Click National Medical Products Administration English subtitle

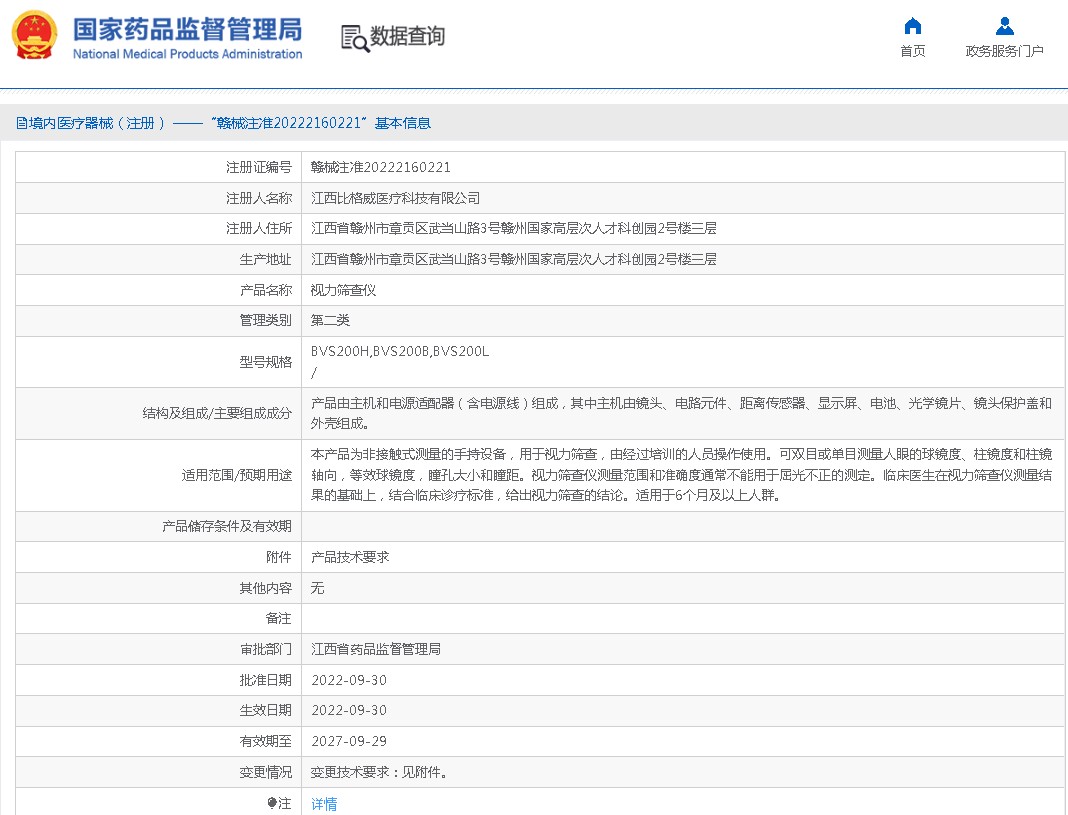tap(187, 54)
